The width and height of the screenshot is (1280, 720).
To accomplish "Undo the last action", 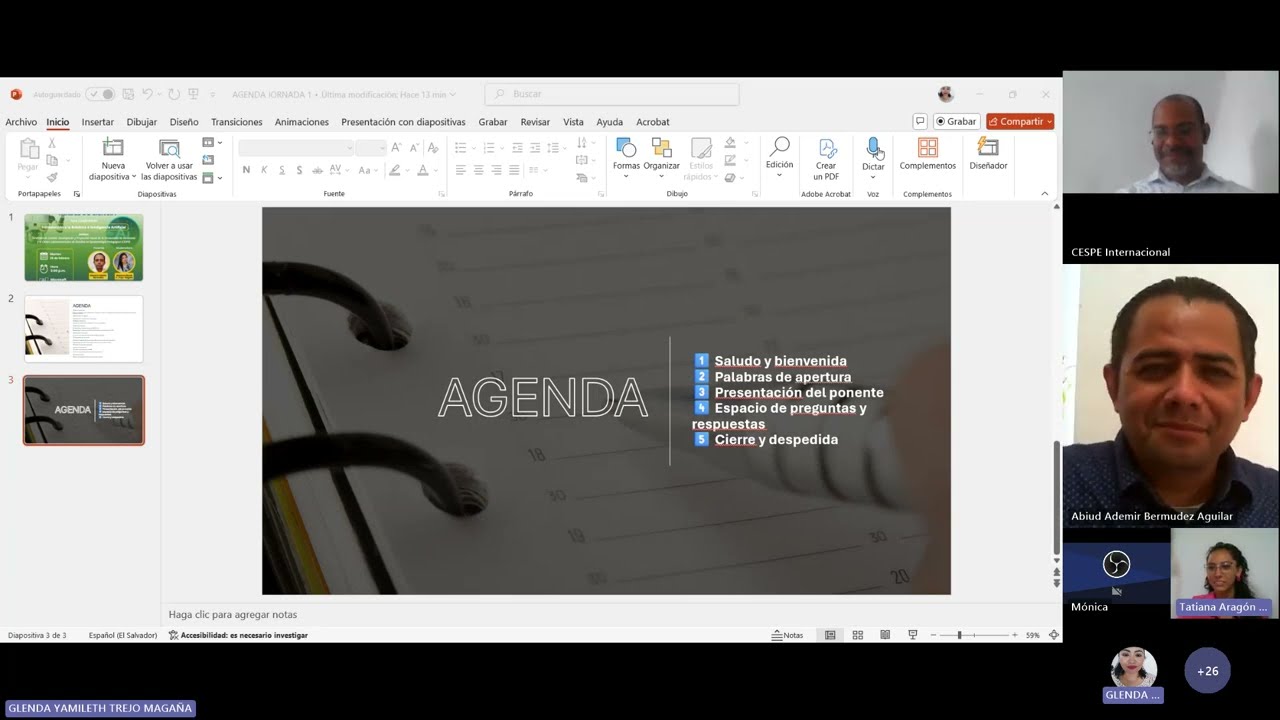I will (x=147, y=94).
